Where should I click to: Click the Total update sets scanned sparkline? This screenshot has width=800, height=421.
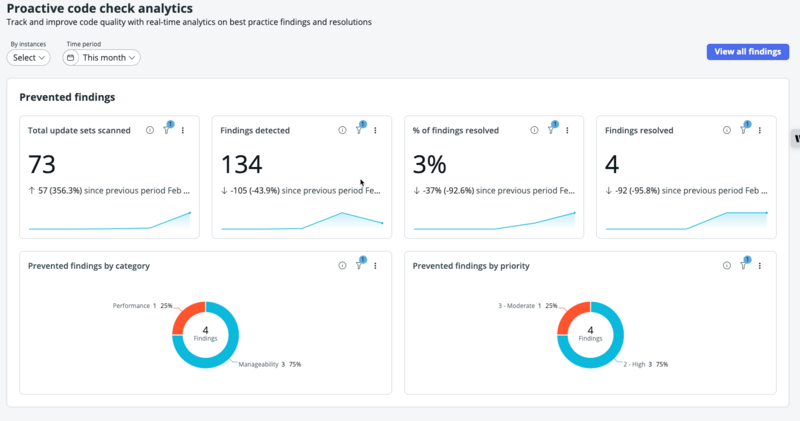pyautogui.click(x=110, y=221)
